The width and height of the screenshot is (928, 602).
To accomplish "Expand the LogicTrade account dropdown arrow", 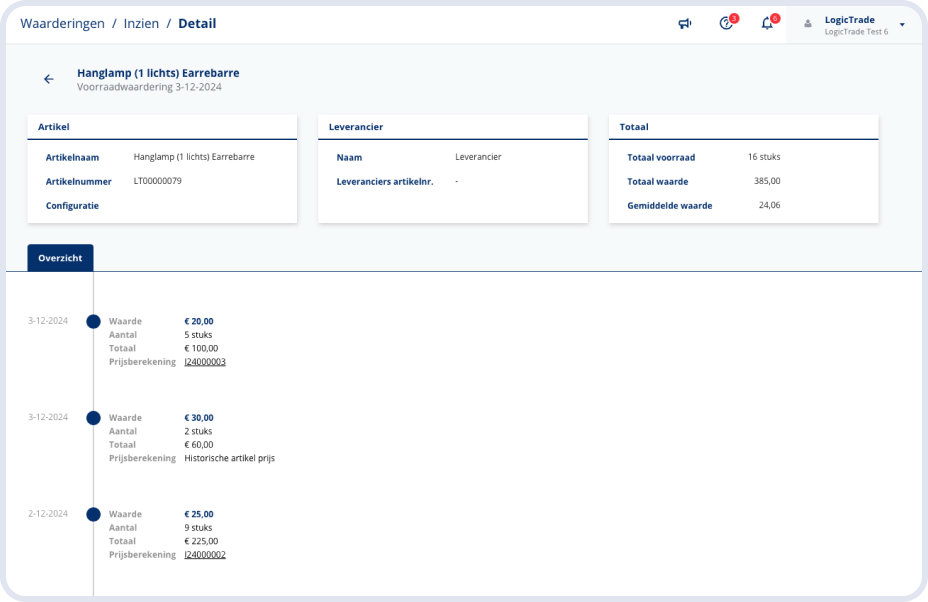I will [x=902, y=24].
